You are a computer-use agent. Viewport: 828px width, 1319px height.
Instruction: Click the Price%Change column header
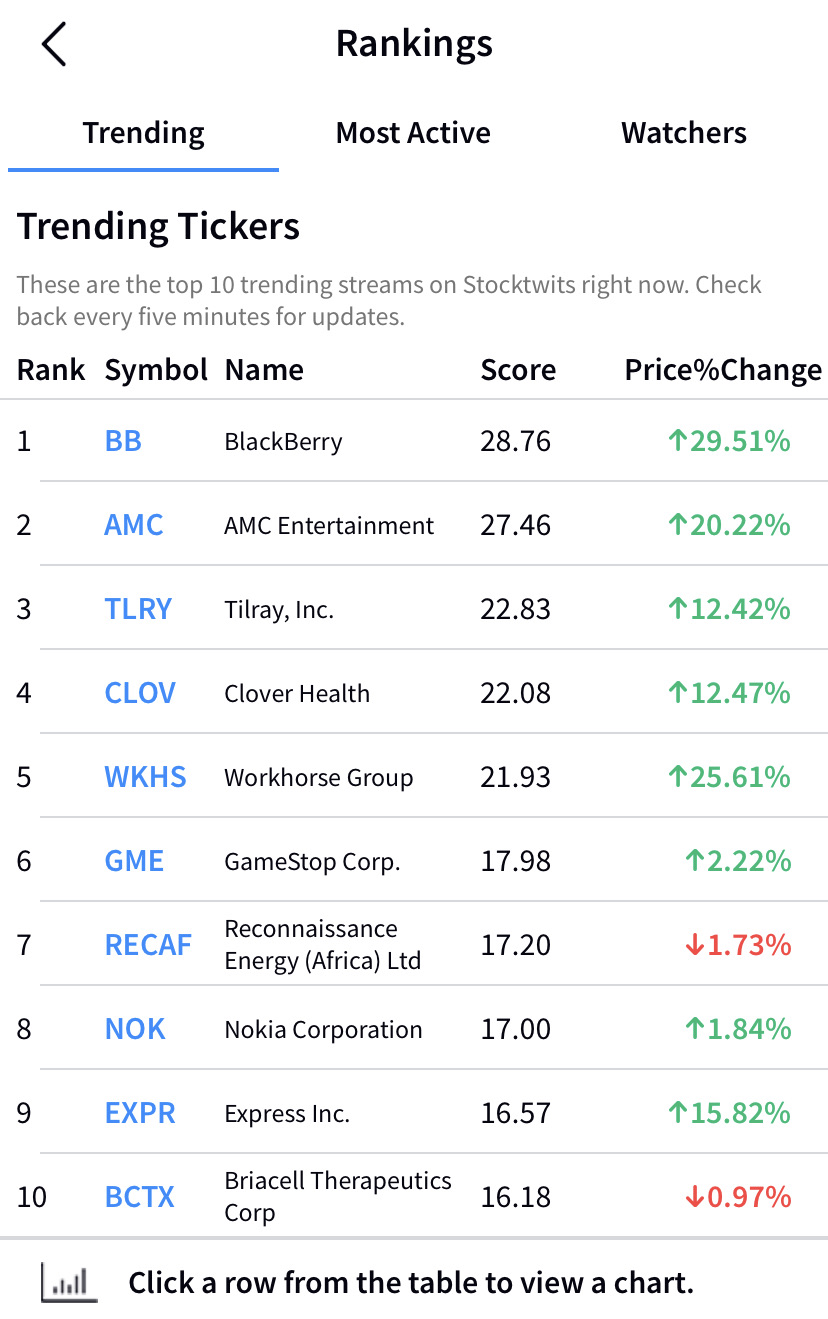coord(723,370)
